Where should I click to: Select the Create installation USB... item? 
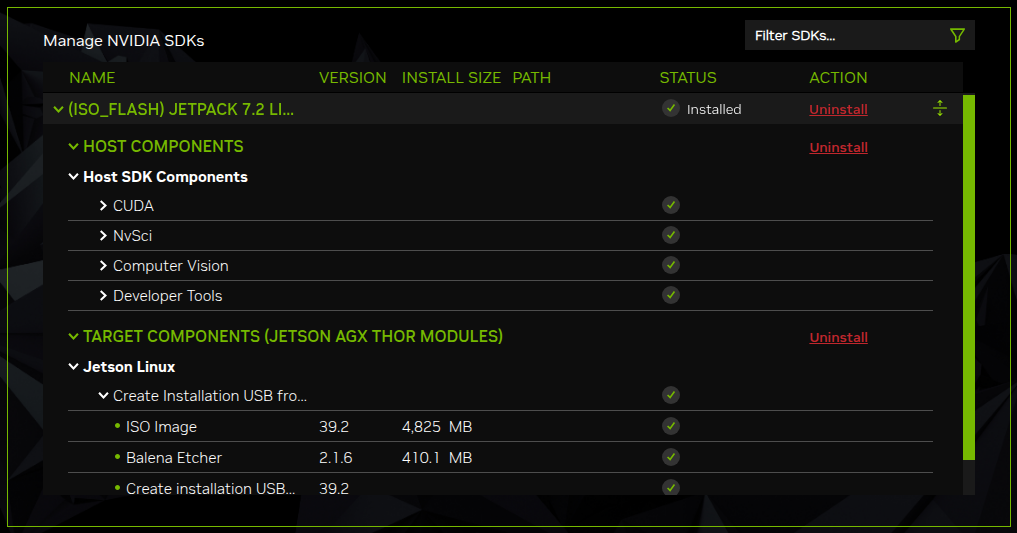pos(210,488)
